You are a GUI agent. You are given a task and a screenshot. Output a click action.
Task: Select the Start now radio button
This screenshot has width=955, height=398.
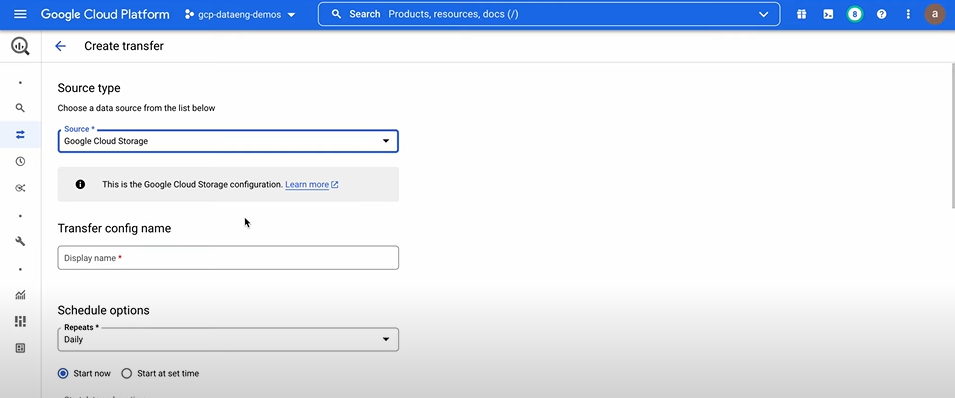pos(63,373)
